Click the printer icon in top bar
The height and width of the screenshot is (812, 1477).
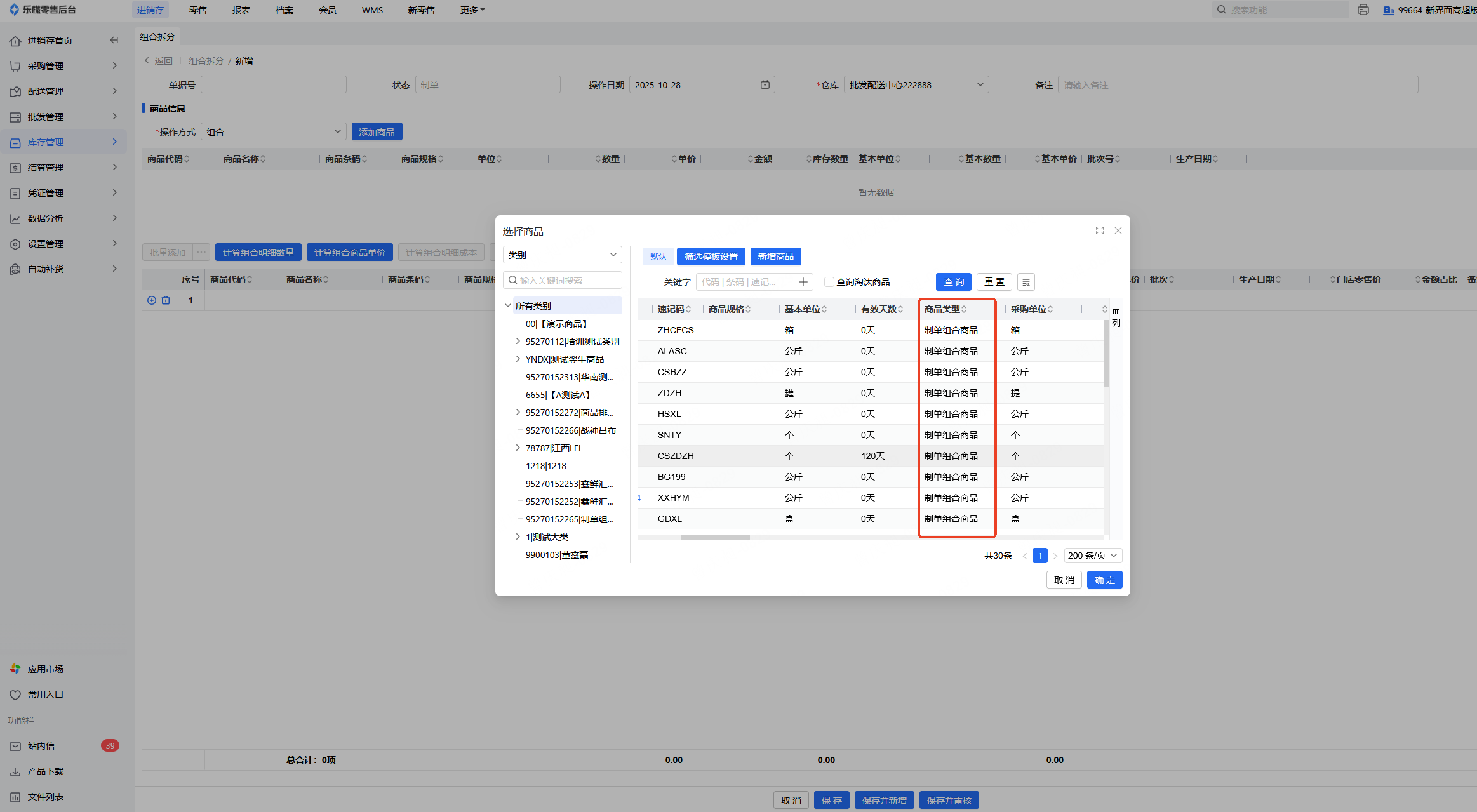tap(1363, 10)
